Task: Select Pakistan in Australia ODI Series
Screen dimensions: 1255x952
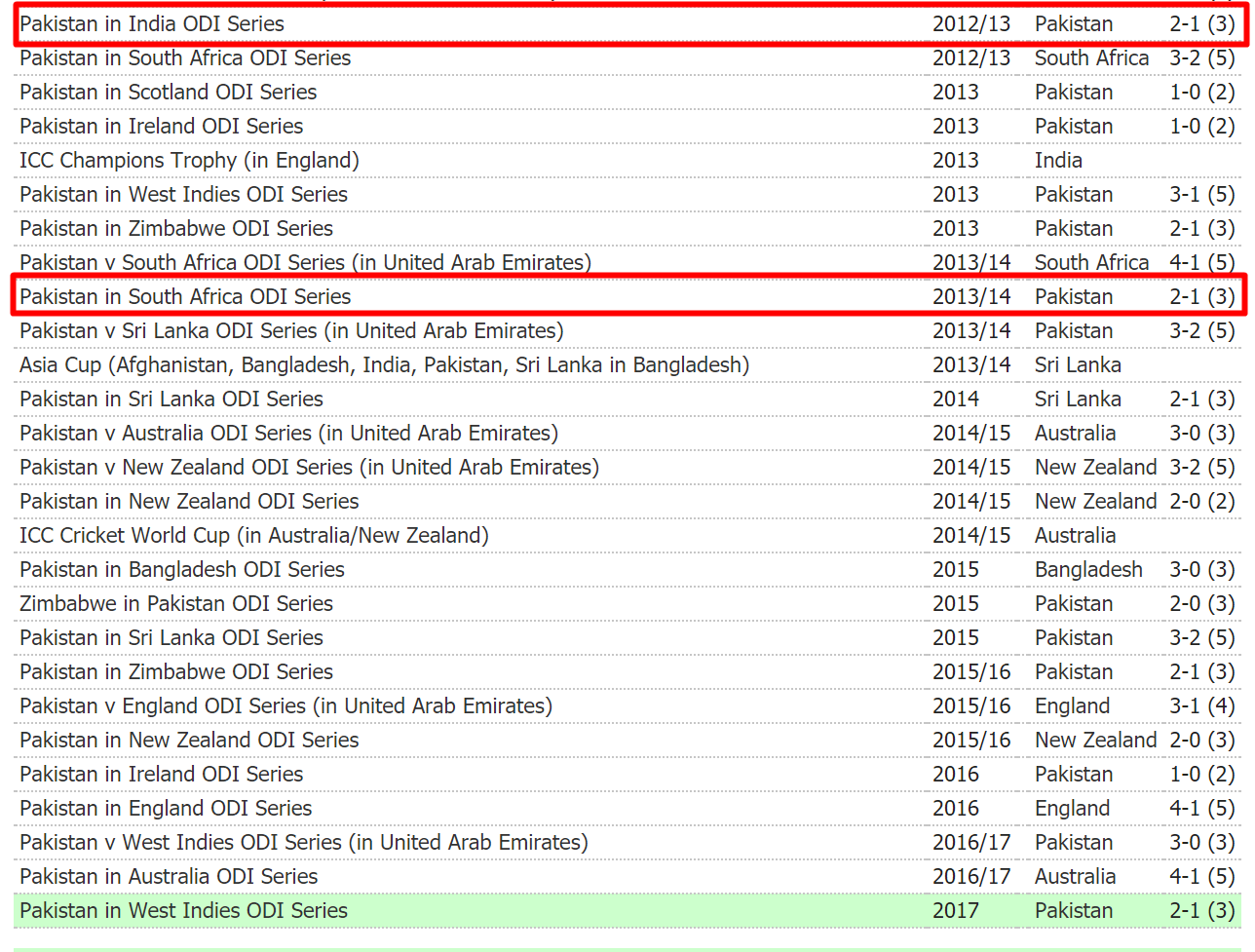Action: [169, 876]
